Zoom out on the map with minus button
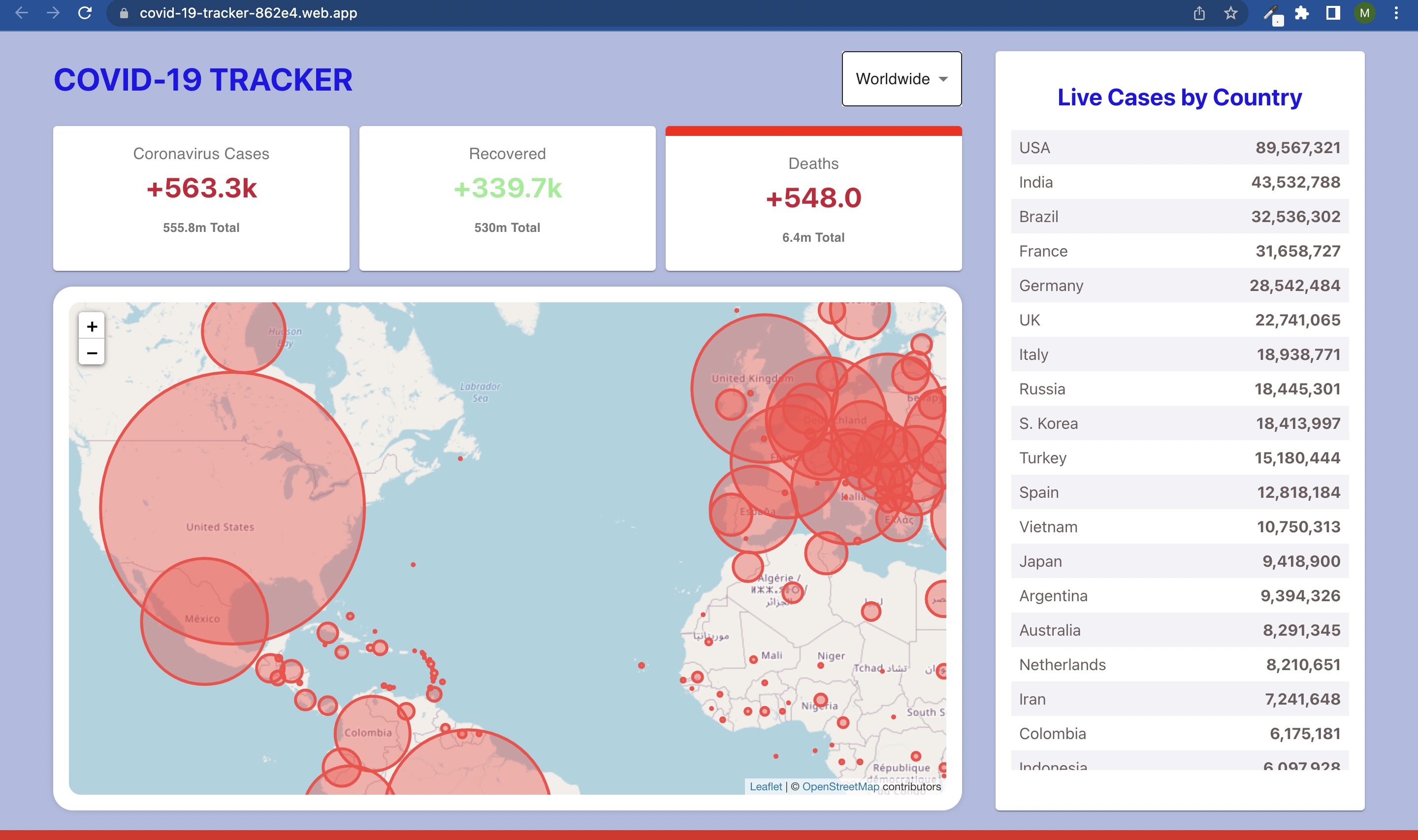Image resolution: width=1418 pixels, height=840 pixels. pyautogui.click(x=91, y=352)
